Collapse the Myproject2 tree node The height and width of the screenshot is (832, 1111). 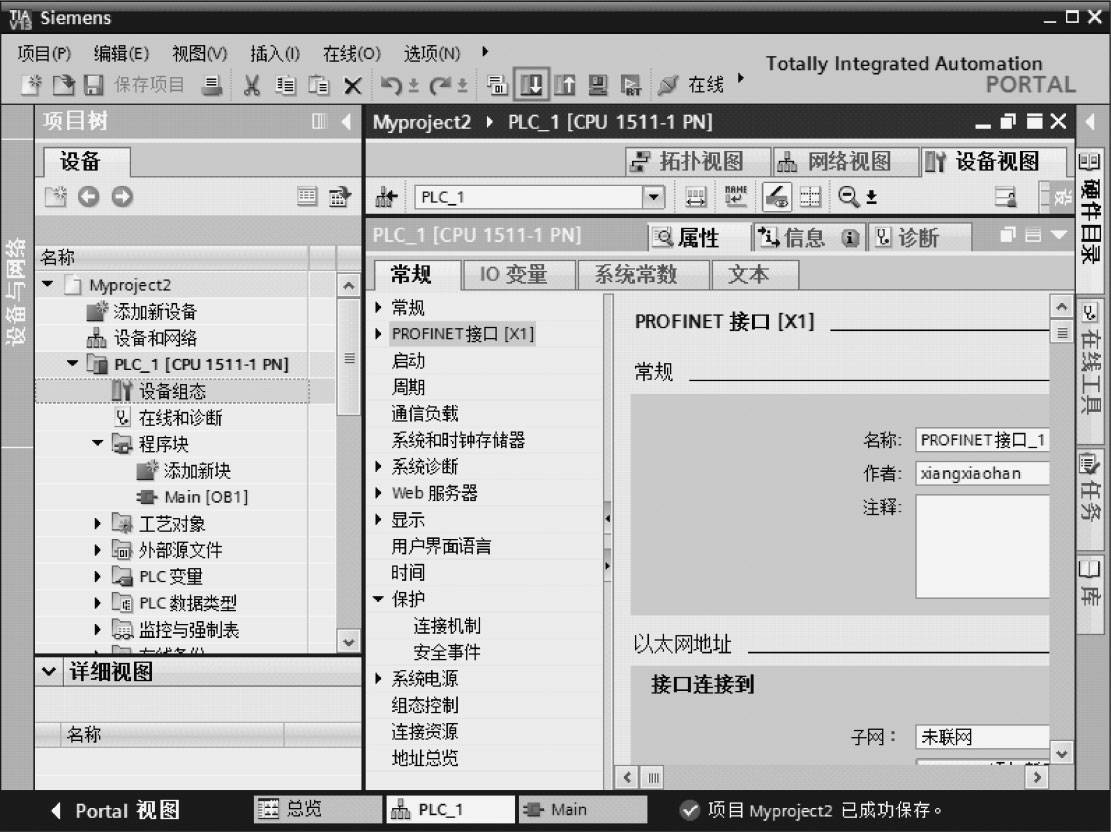[48, 284]
